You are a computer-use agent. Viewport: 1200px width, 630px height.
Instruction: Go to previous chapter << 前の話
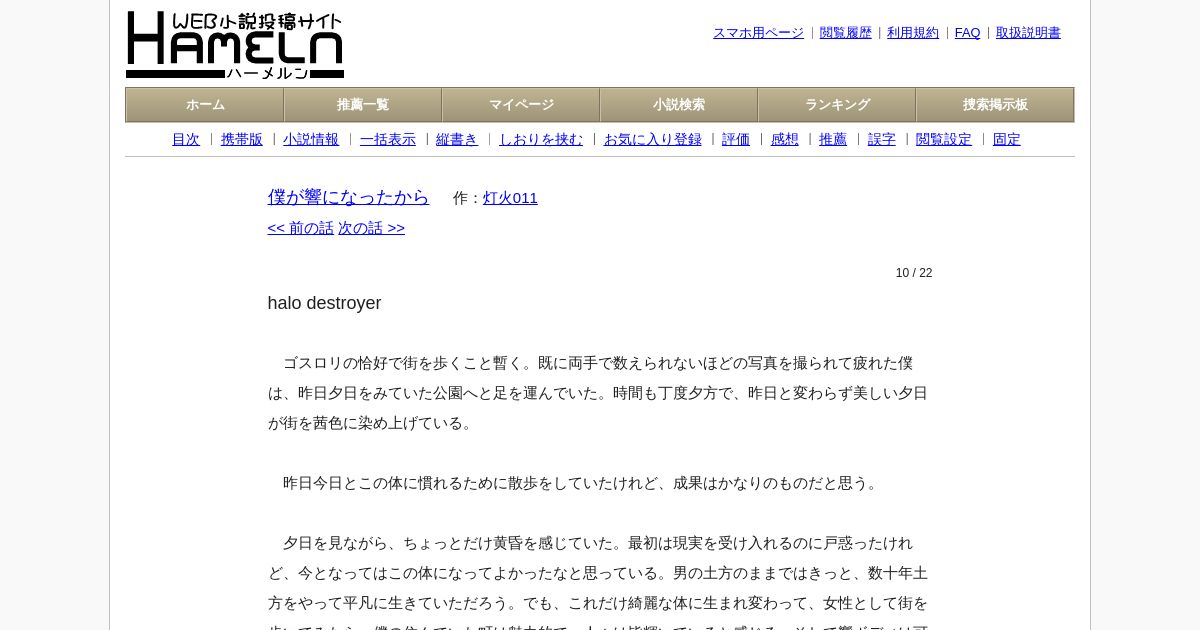click(x=301, y=228)
